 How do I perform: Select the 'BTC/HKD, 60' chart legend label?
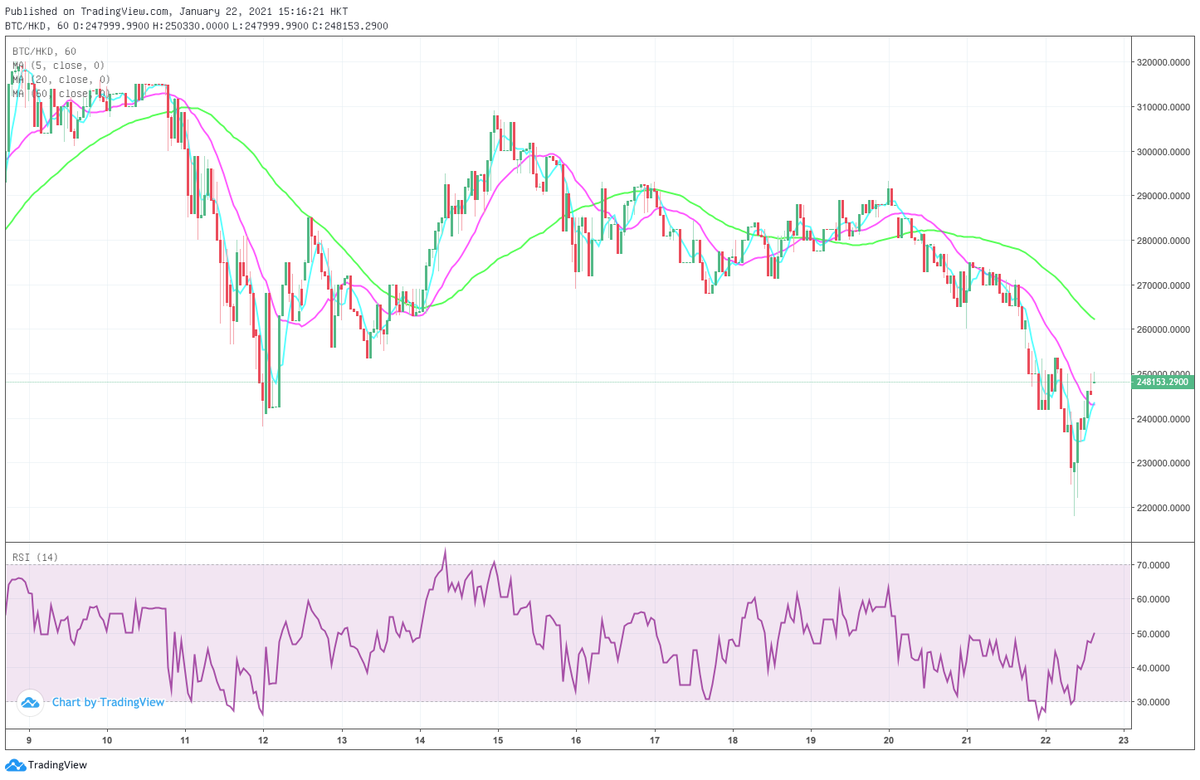[43, 51]
